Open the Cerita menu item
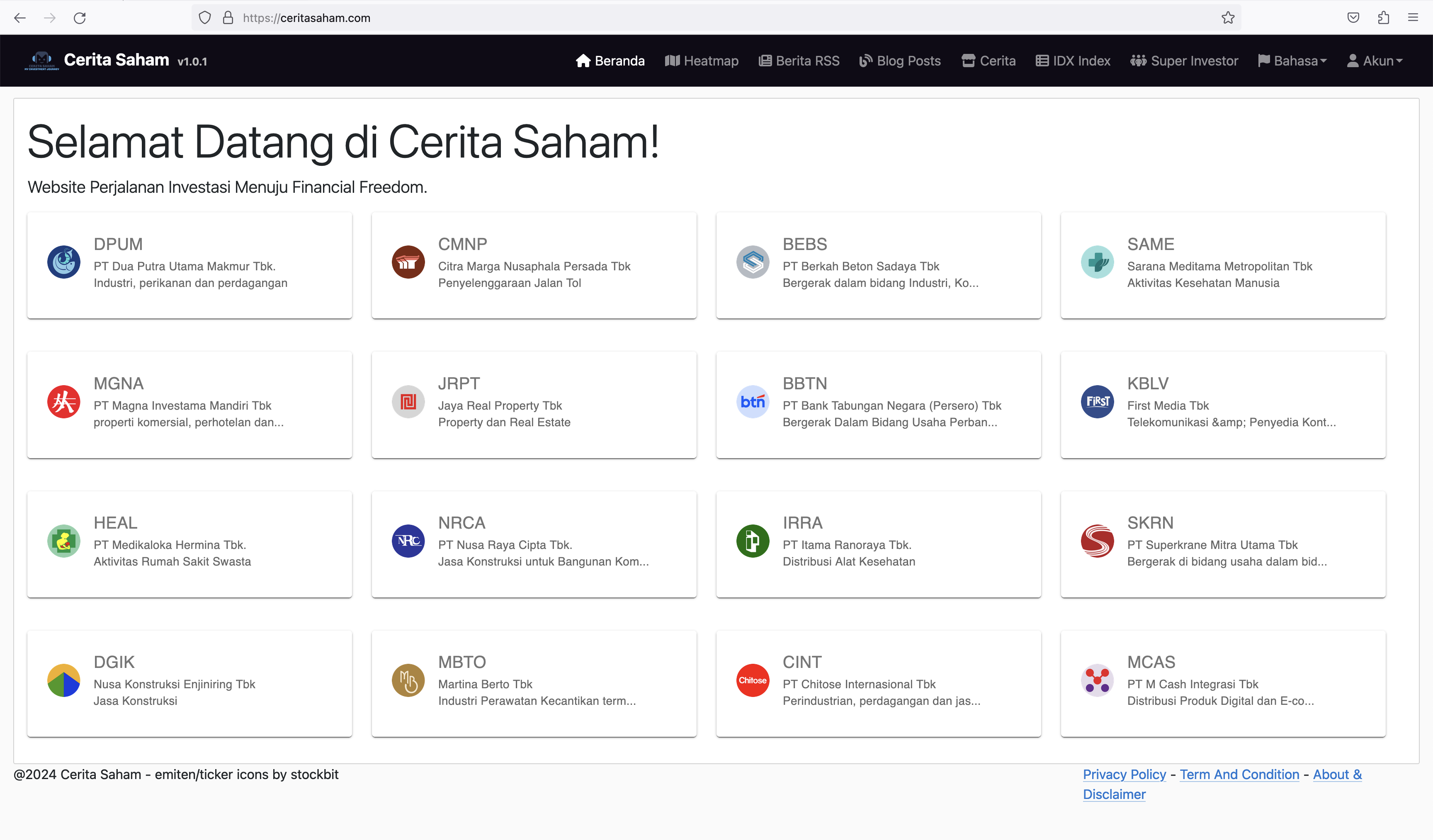1433x840 pixels. 989,61
